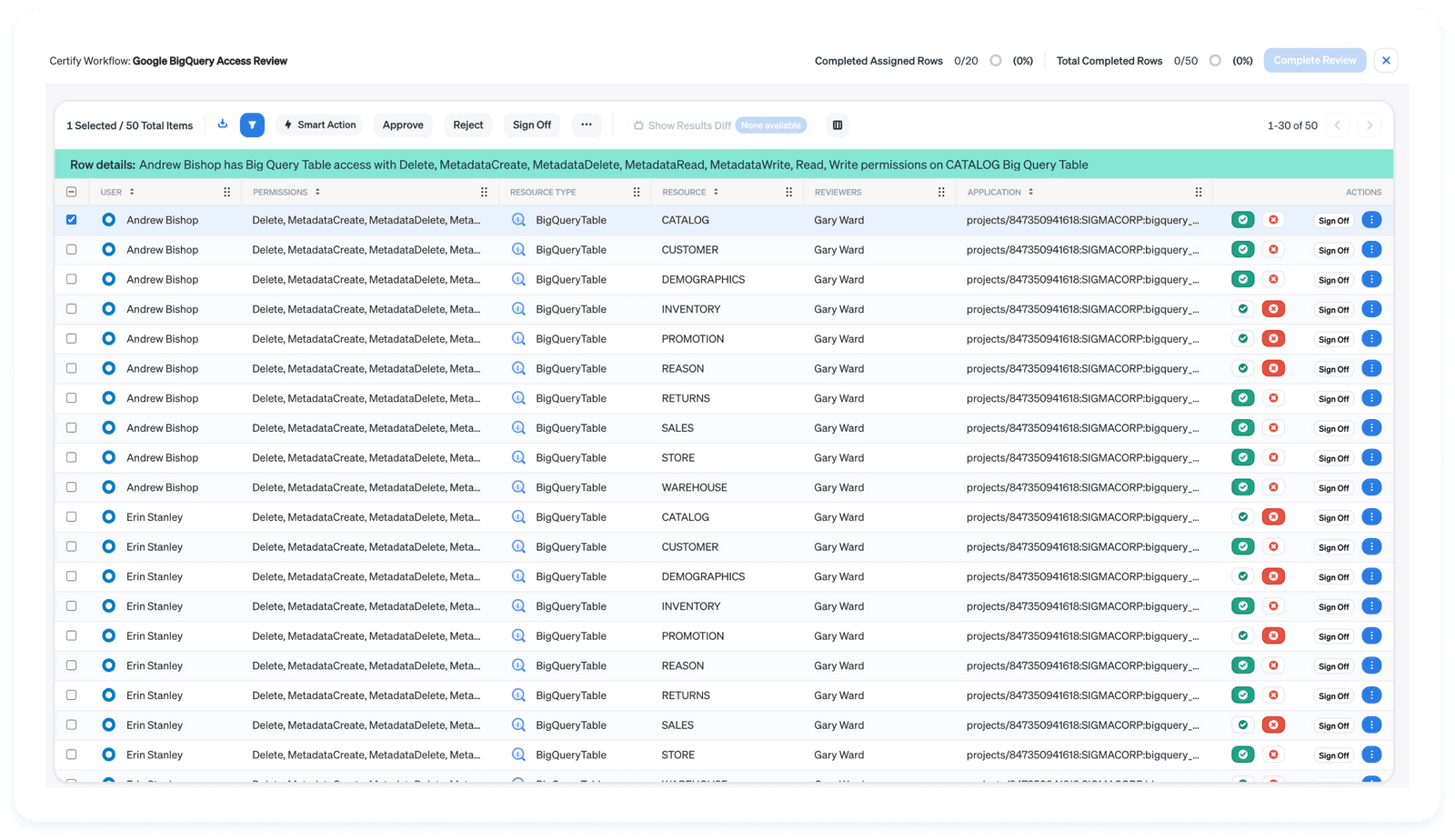The width and height of the screenshot is (1455, 840).
Task: Click BigQueryTable resource icon in Andrew Bishop DEMOGRAPHICS row
Action: click(518, 279)
